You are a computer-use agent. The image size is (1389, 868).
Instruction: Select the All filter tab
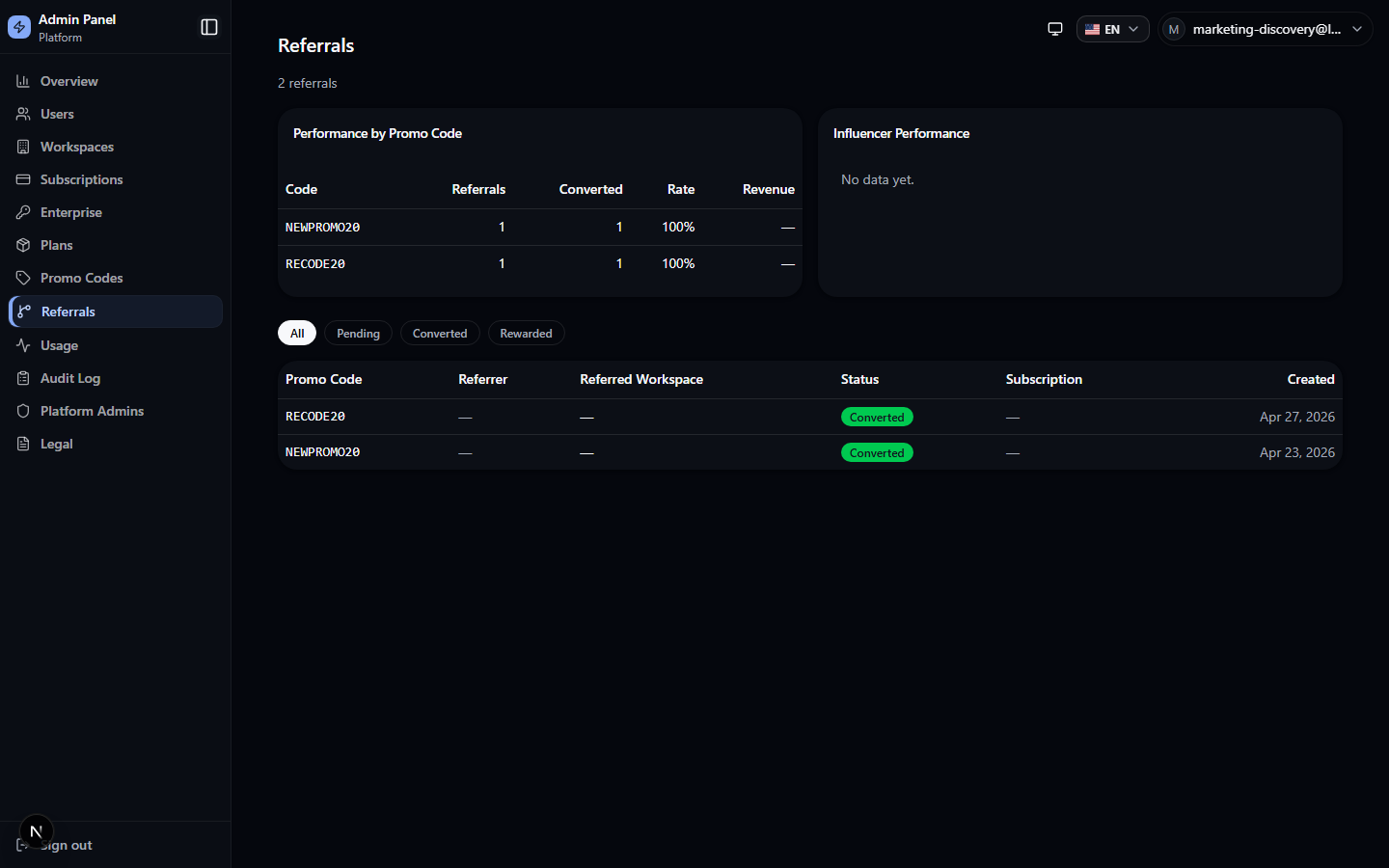click(297, 333)
